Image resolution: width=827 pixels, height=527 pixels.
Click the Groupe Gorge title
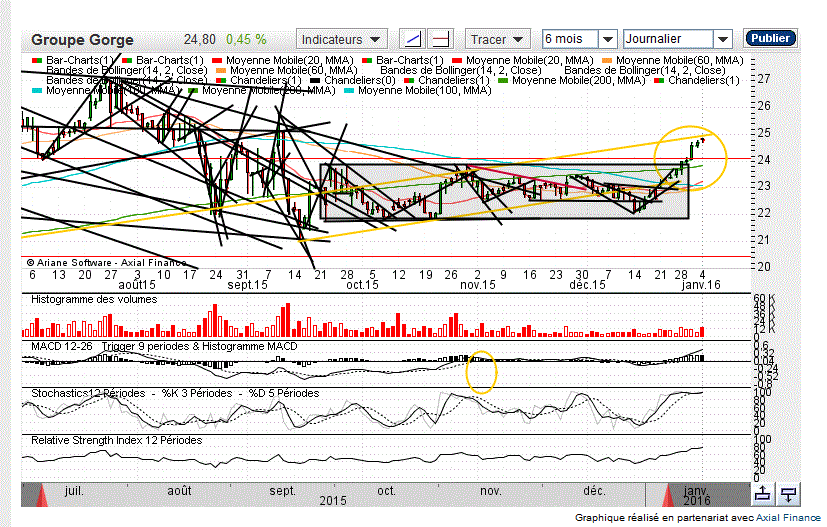[x=82, y=40]
